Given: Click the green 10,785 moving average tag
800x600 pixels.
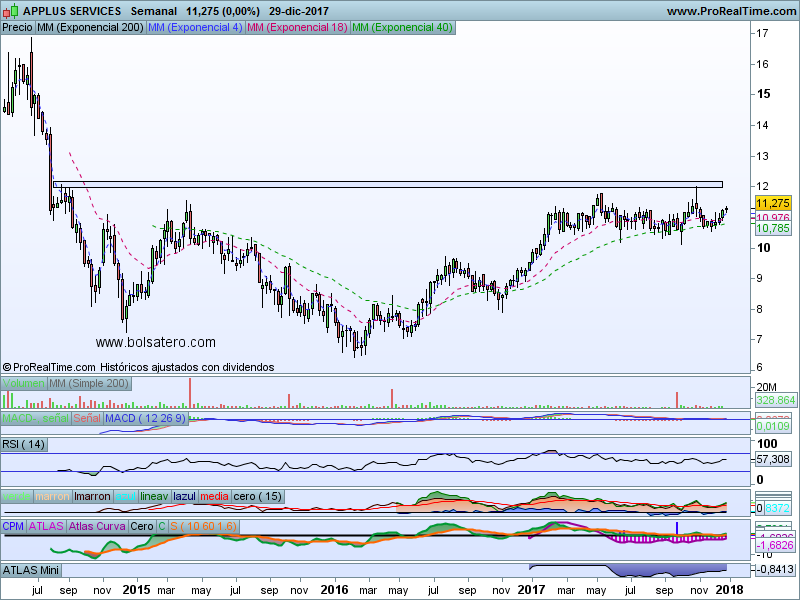Looking at the screenshot, I should (773, 229).
